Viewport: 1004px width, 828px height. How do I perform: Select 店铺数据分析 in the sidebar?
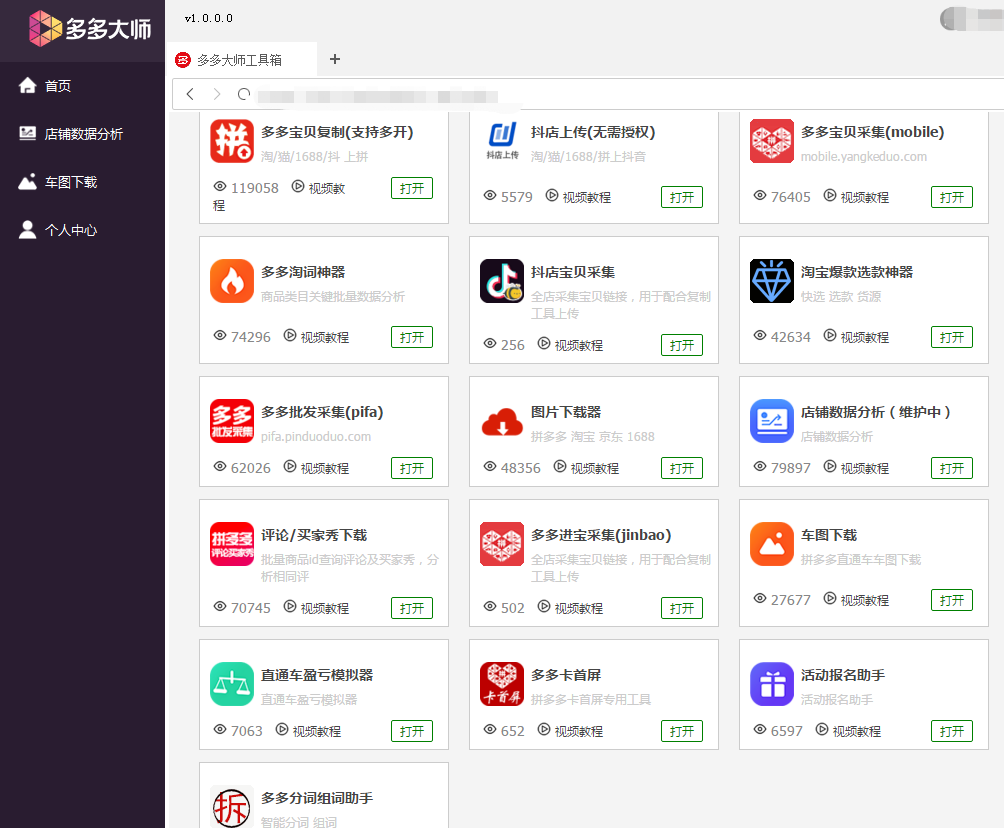[x=82, y=134]
